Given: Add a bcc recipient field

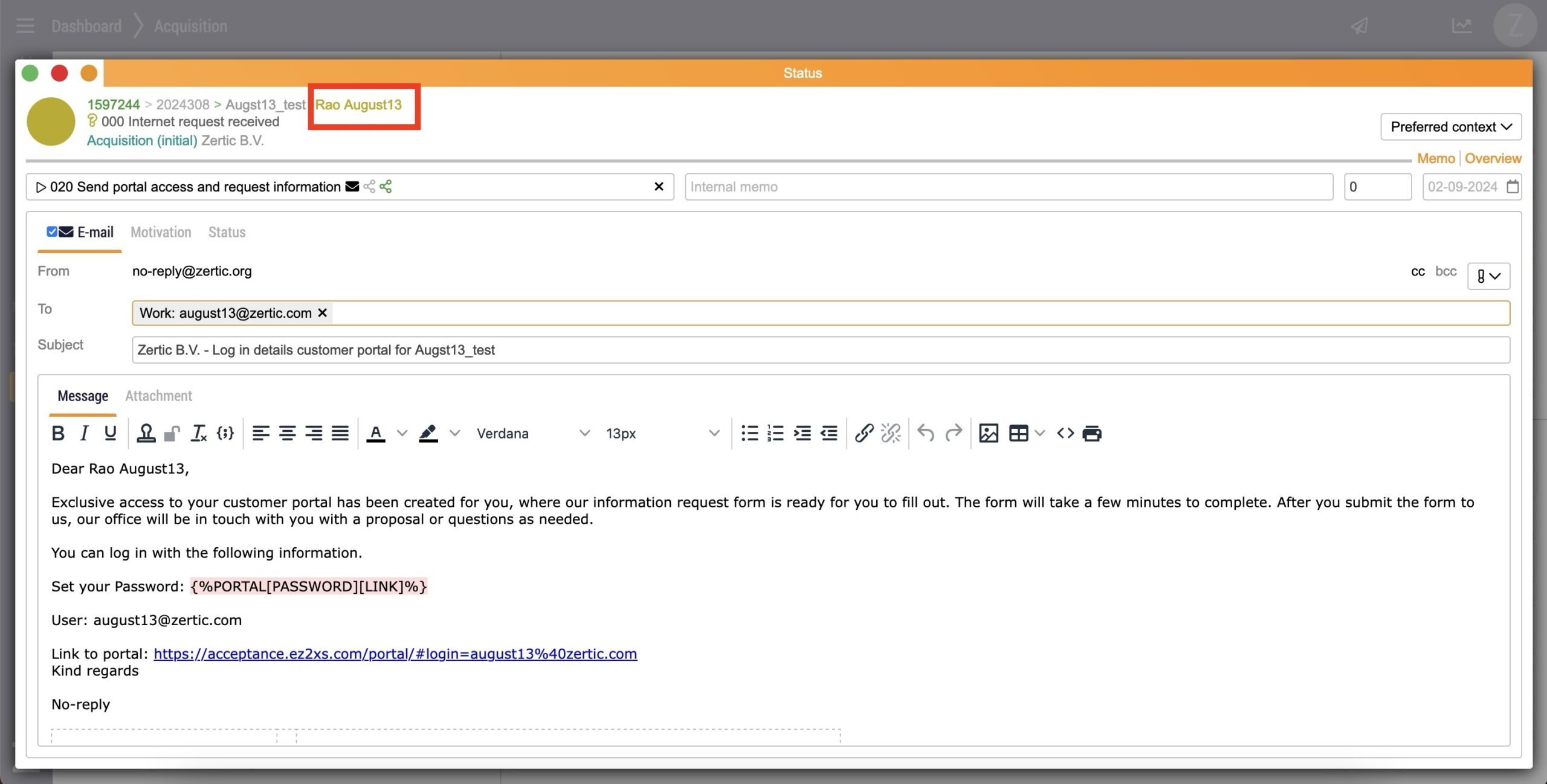Looking at the screenshot, I should [1445, 271].
